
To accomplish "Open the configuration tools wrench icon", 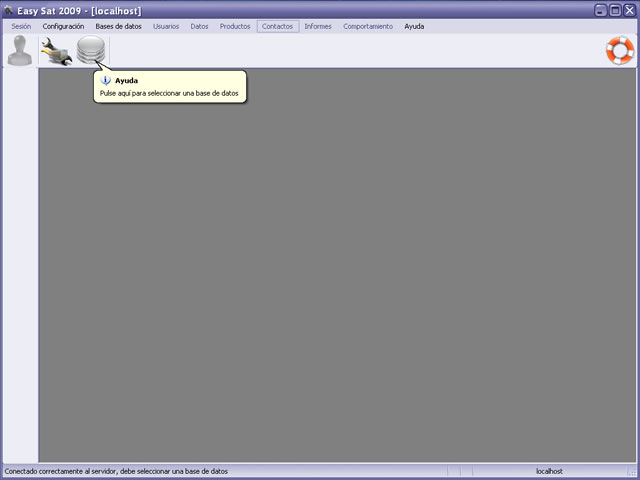I will (56, 51).
